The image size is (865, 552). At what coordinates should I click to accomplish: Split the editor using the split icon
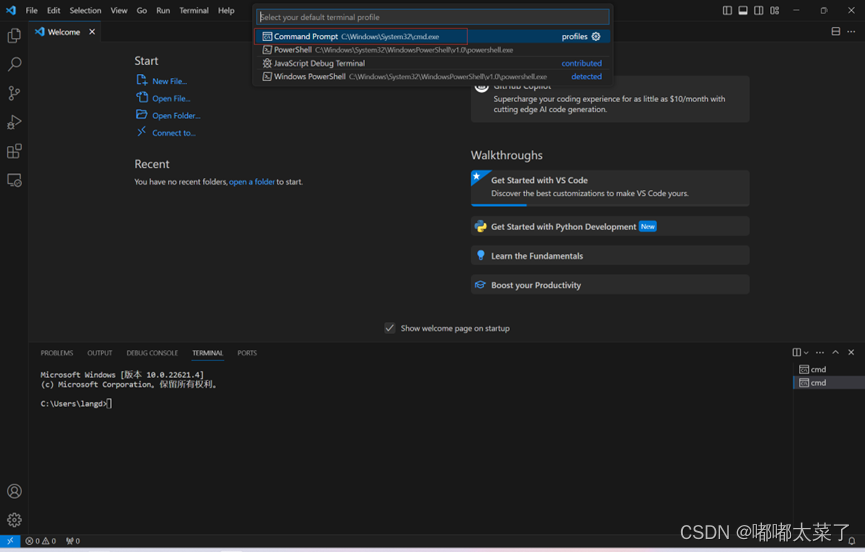[x=836, y=31]
